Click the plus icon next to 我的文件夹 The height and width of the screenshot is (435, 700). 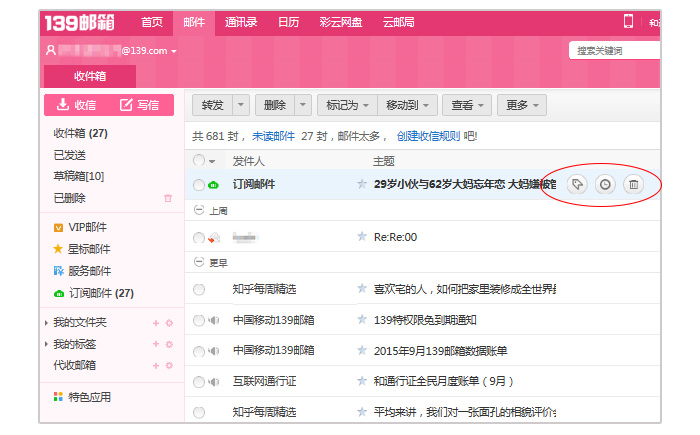click(x=155, y=322)
